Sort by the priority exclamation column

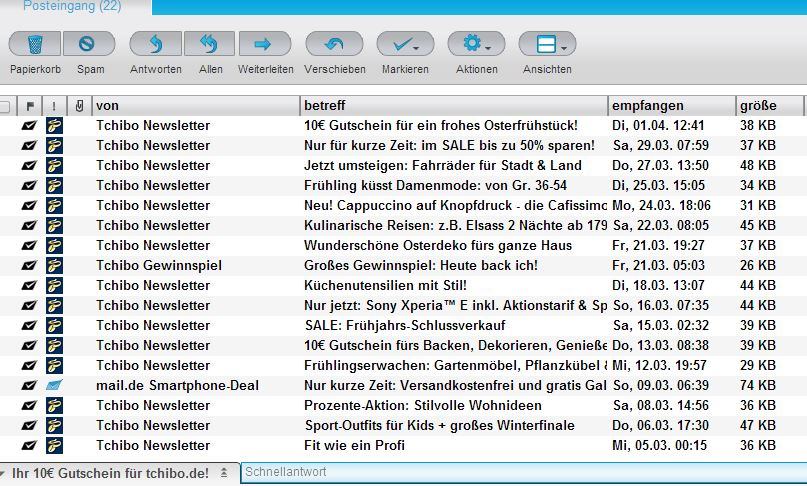(54, 106)
